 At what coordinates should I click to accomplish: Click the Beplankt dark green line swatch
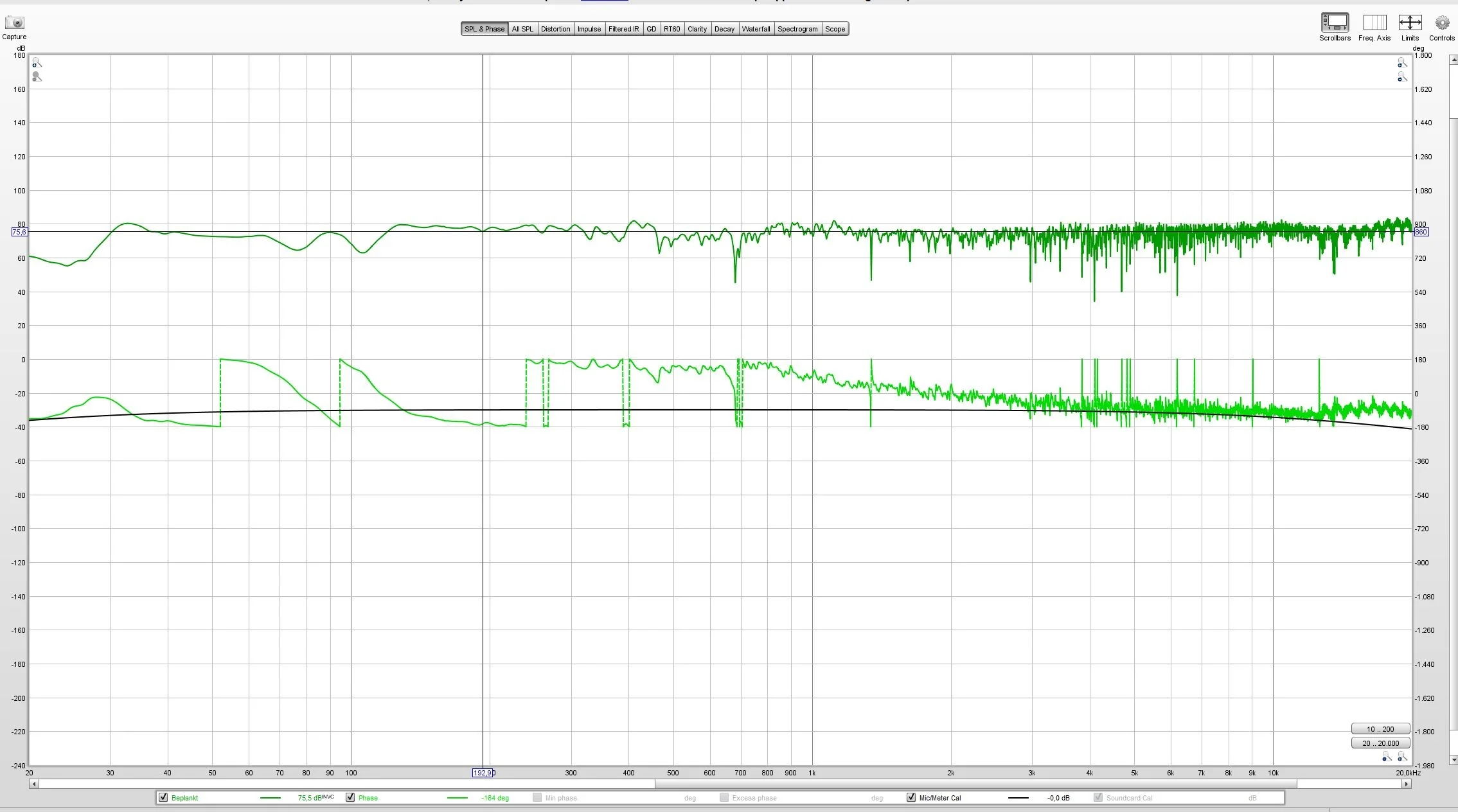pyautogui.click(x=271, y=798)
